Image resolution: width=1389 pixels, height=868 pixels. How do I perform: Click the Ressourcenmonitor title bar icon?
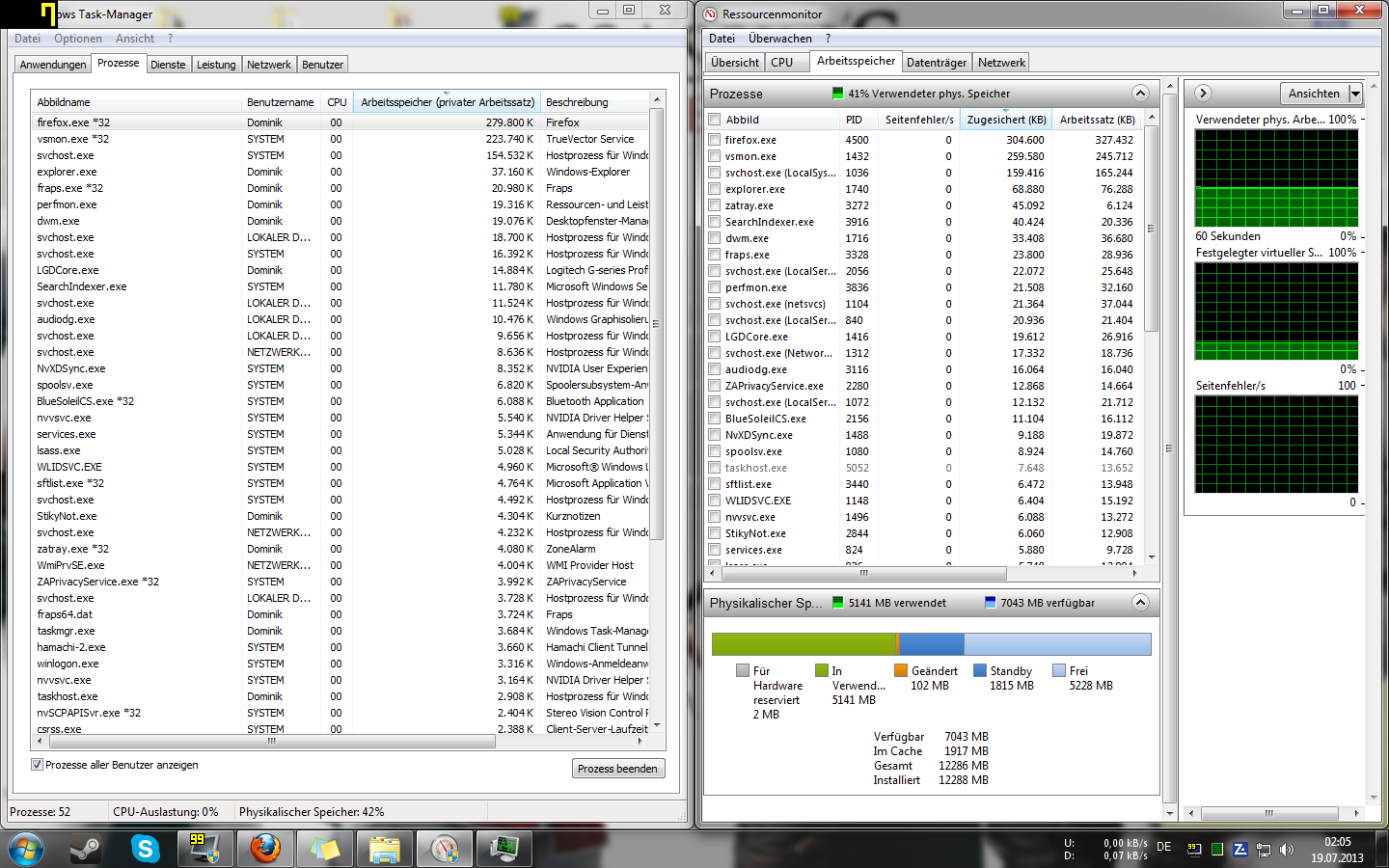pos(711,14)
